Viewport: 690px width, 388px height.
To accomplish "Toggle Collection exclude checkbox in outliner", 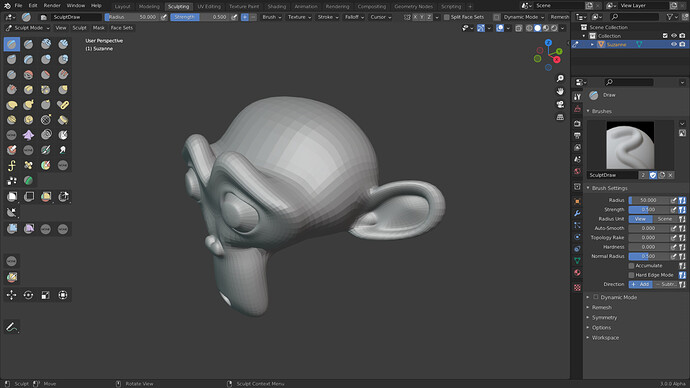I will tap(665, 36).
